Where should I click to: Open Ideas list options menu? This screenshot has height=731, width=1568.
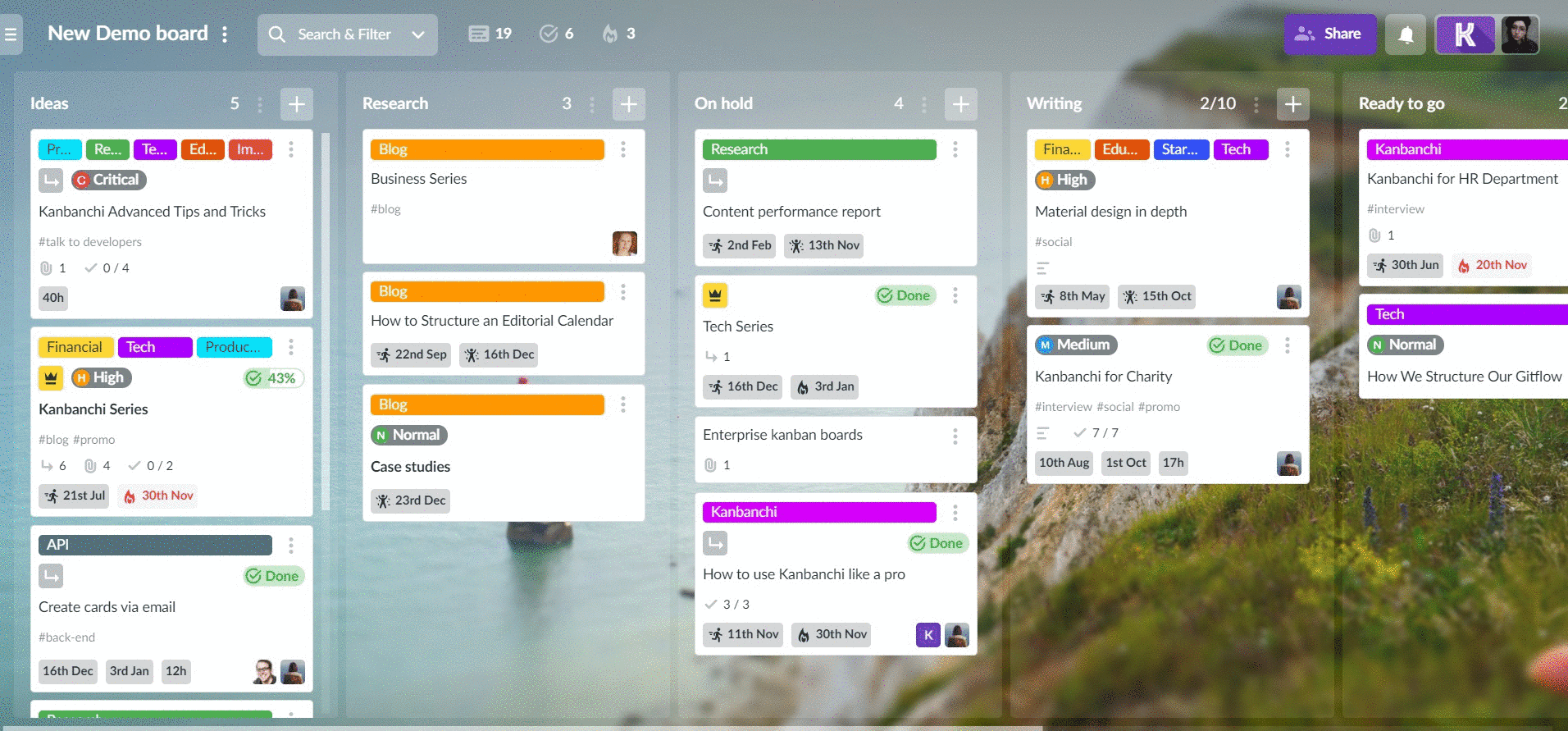(260, 104)
